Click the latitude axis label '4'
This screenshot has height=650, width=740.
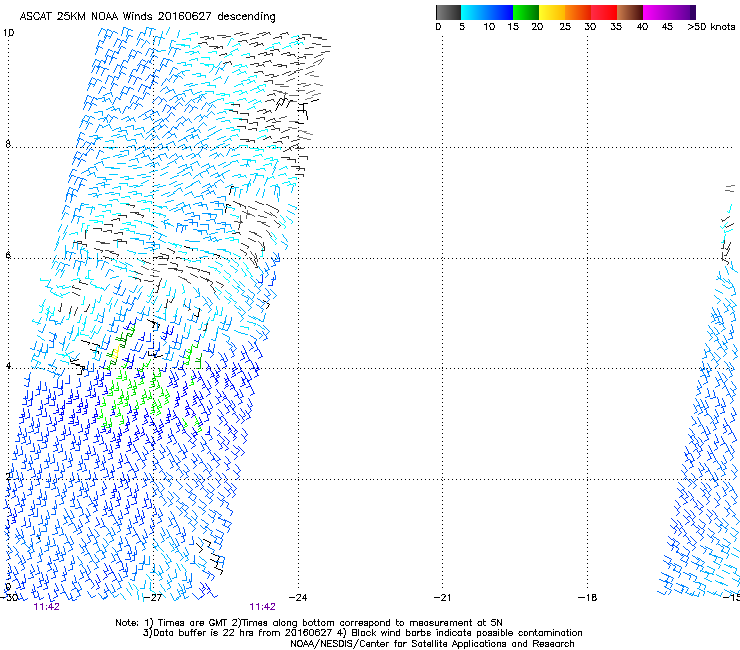pos(8,365)
